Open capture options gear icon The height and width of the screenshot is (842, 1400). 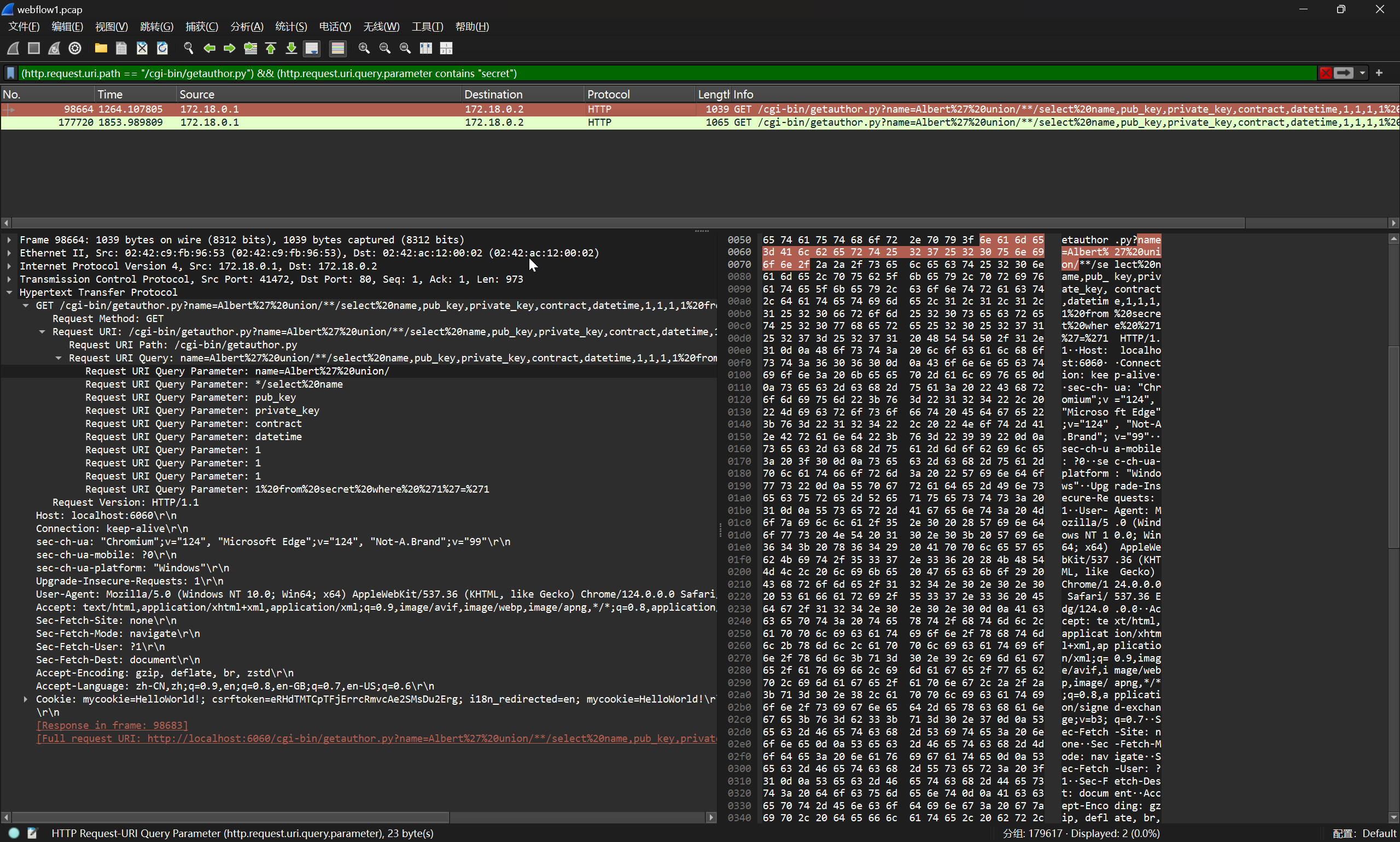tap(75, 48)
